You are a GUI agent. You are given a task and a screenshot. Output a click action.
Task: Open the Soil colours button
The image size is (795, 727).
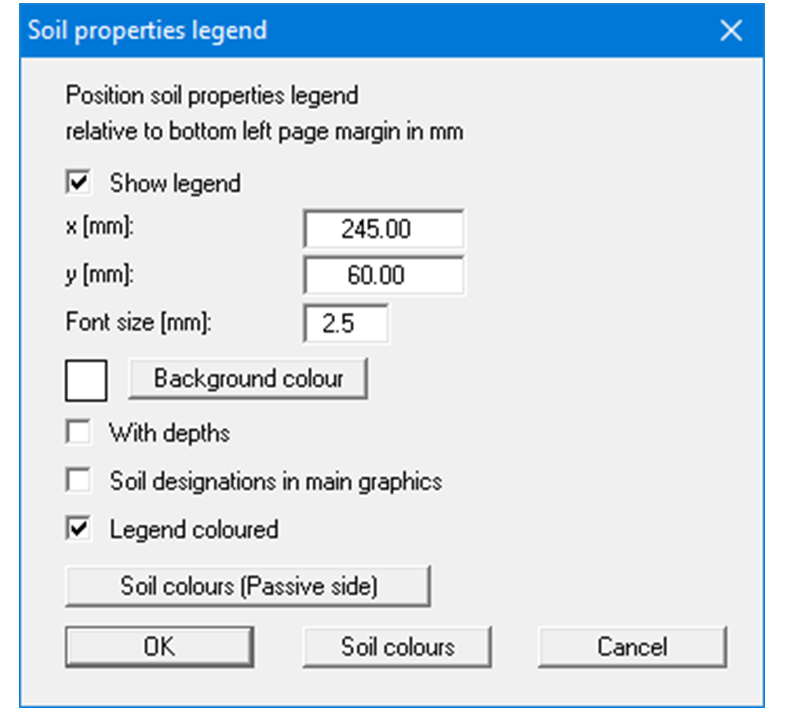[x=397, y=647]
